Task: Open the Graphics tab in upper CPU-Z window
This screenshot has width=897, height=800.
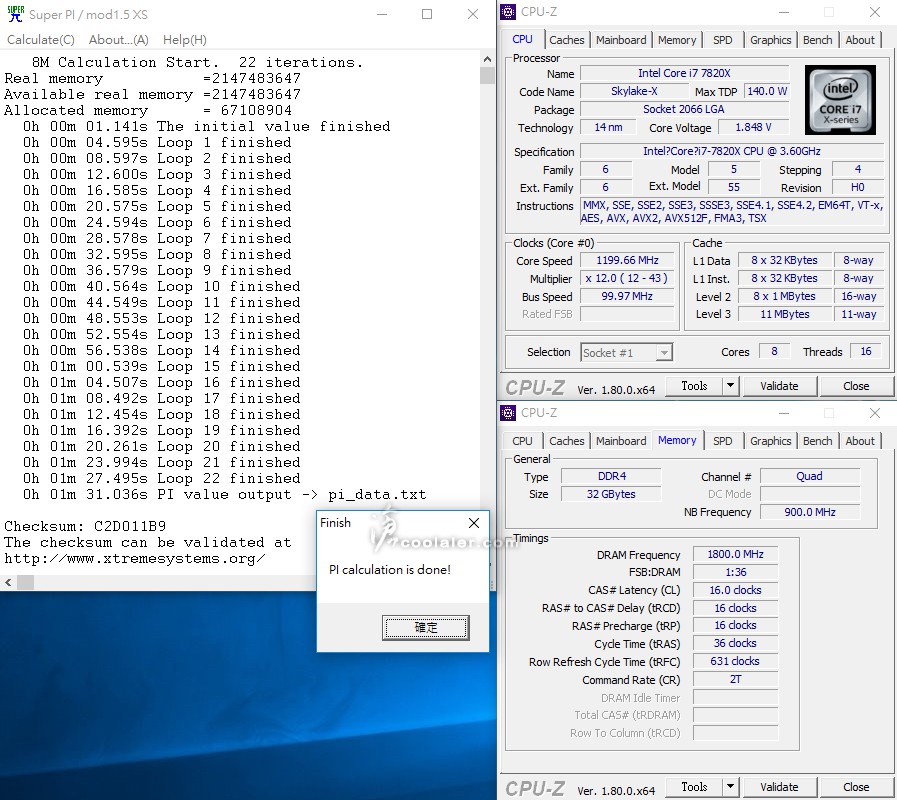Action: [771, 39]
